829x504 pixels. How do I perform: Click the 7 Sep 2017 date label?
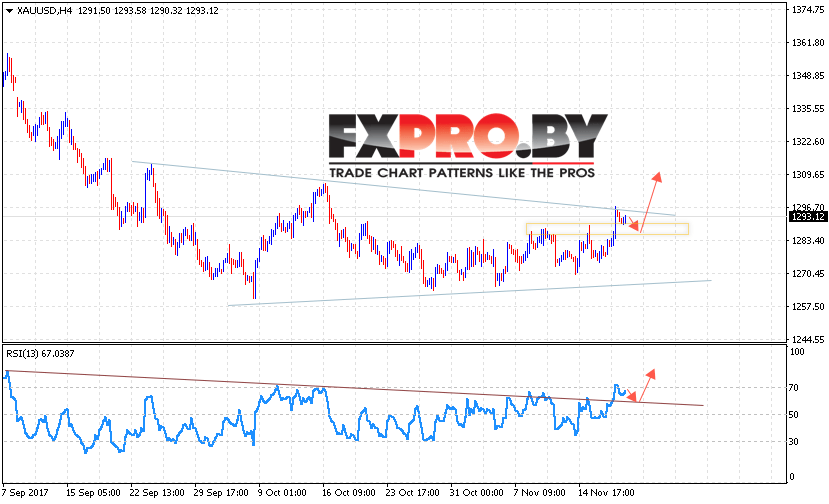click(x=25, y=492)
